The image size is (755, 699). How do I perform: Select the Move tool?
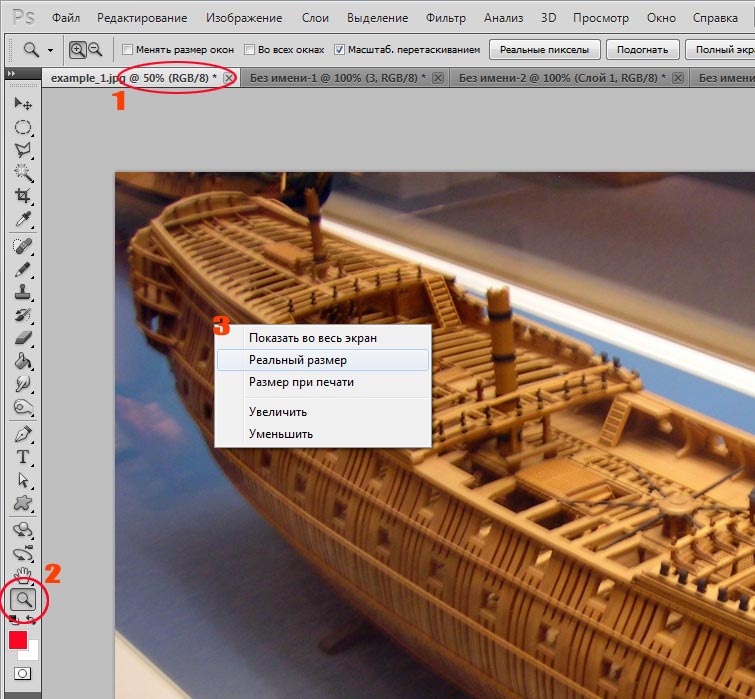22,104
